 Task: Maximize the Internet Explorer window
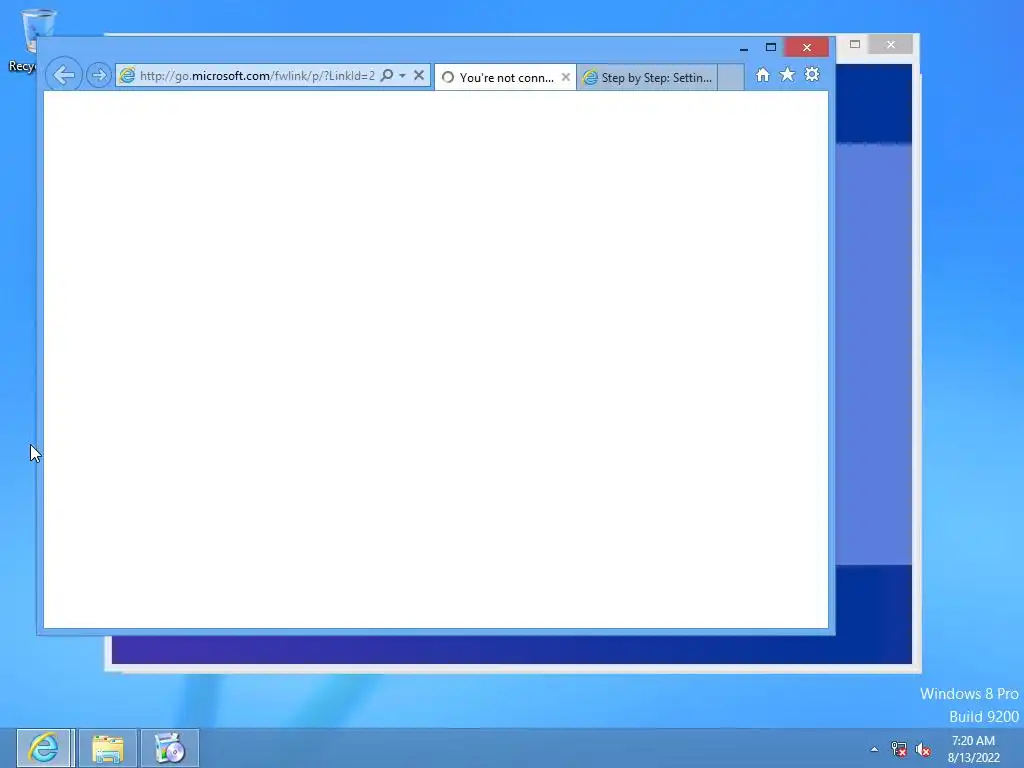[771, 48]
